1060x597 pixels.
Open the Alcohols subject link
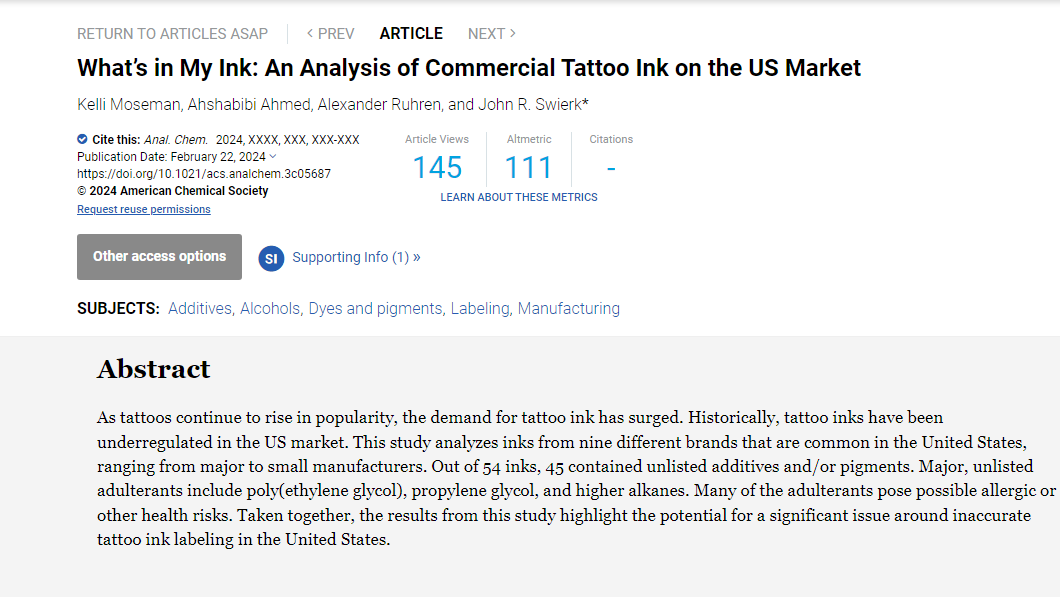pos(269,309)
